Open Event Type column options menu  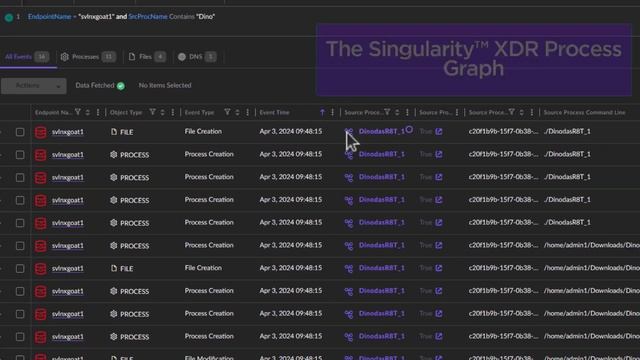(247, 112)
